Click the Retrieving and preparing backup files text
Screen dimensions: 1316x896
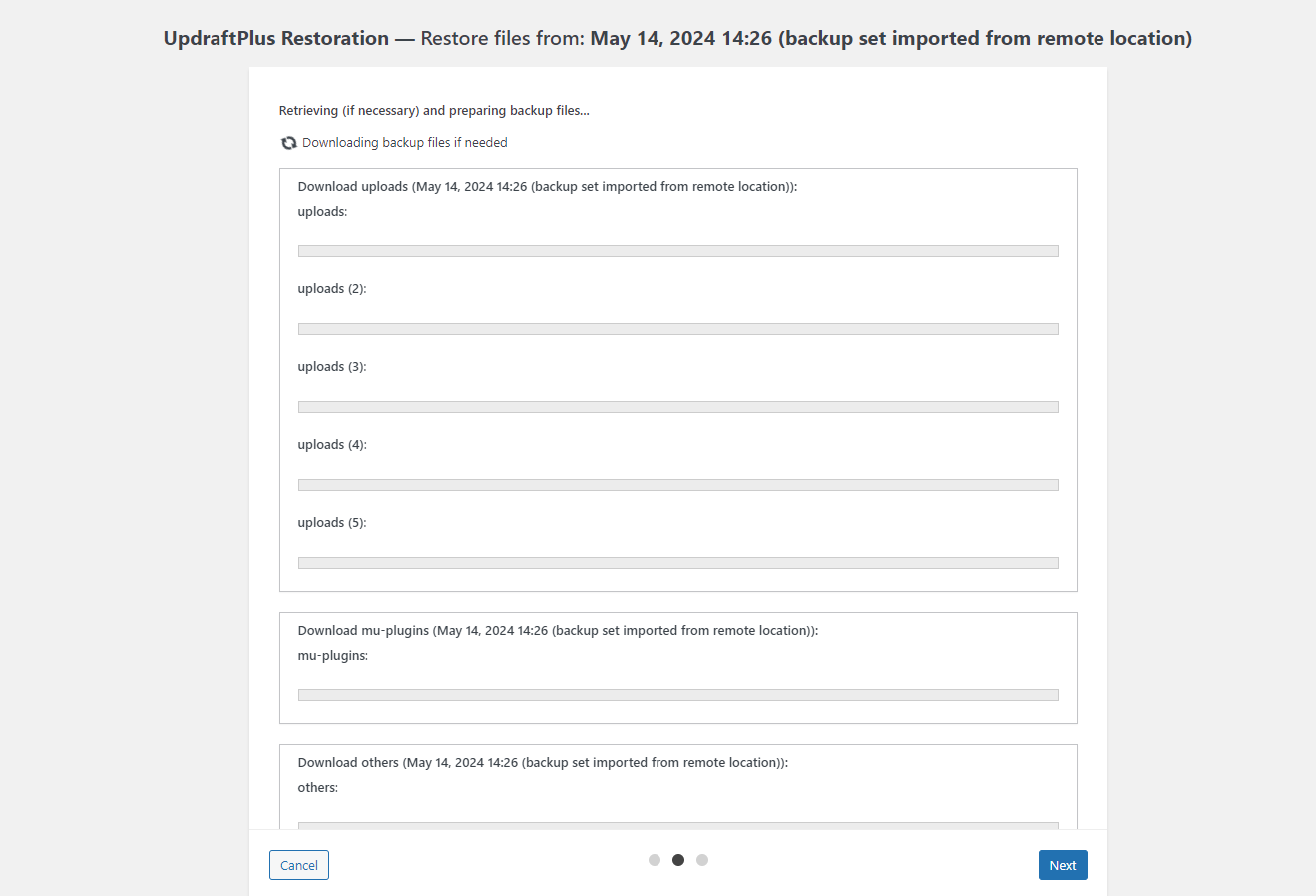coord(434,111)
